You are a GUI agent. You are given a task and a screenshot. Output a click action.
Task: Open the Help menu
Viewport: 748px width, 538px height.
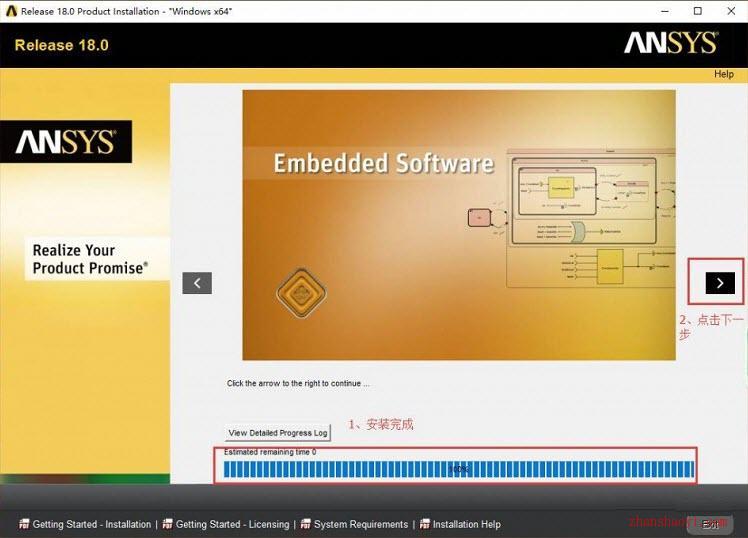click(724, 74)
